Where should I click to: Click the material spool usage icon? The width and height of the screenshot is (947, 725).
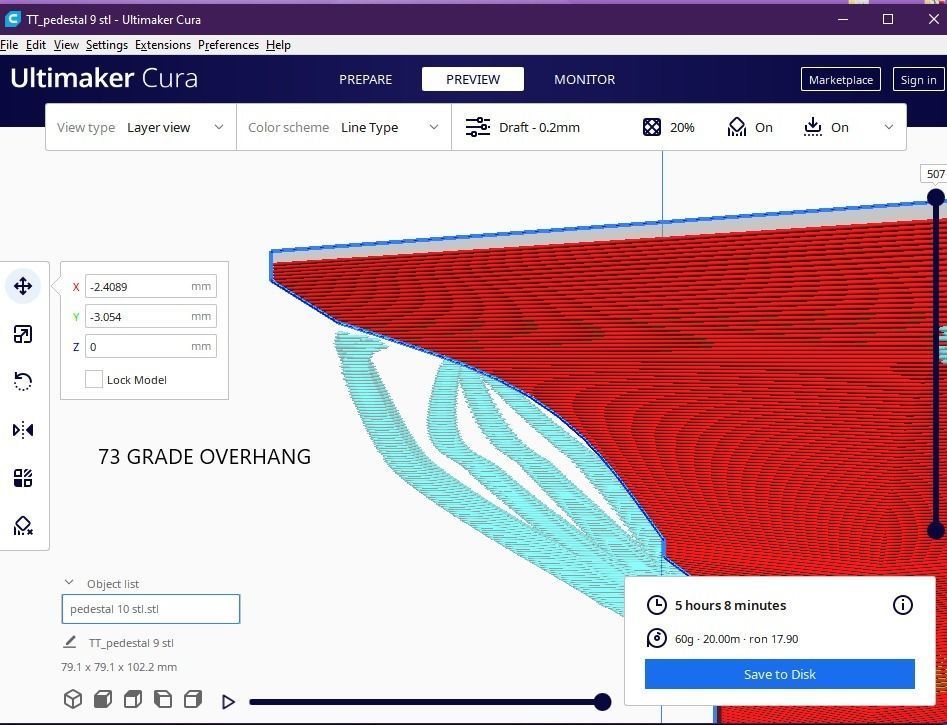[656, 638]
